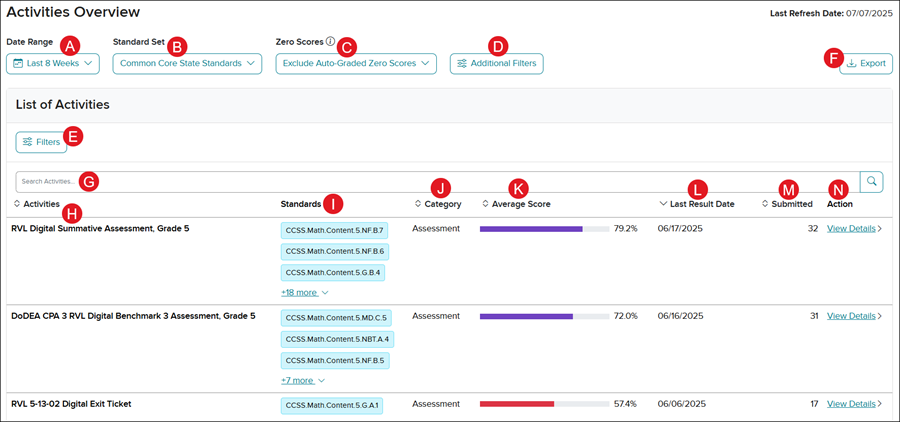The image size is (900, 422).
Task: Open the Additional Filters button
Action: click(x=496, y=64)
